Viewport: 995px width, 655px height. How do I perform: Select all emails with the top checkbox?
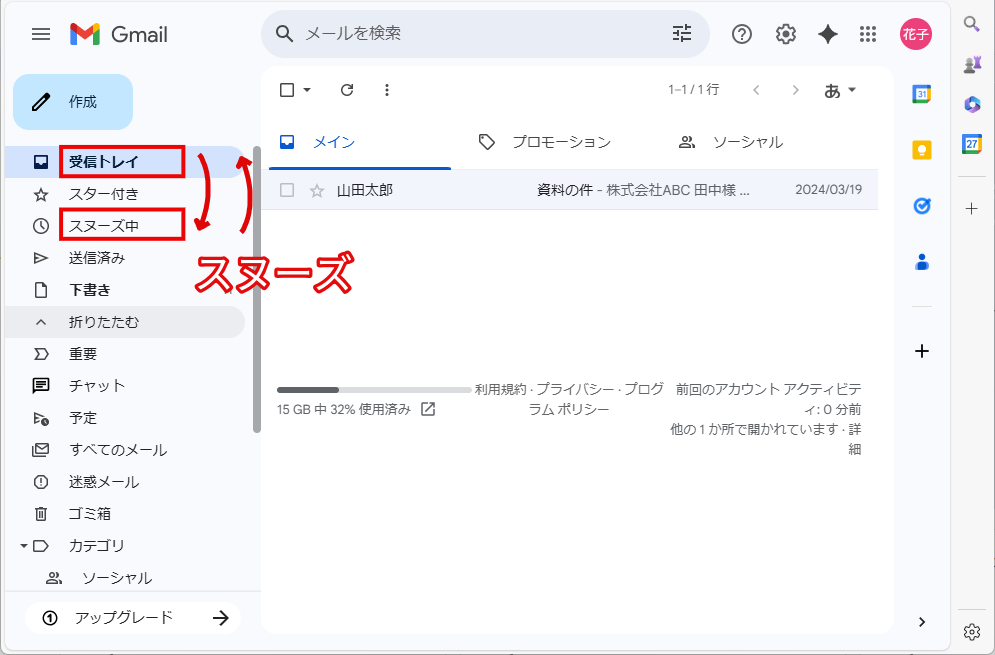pos(285,89)
